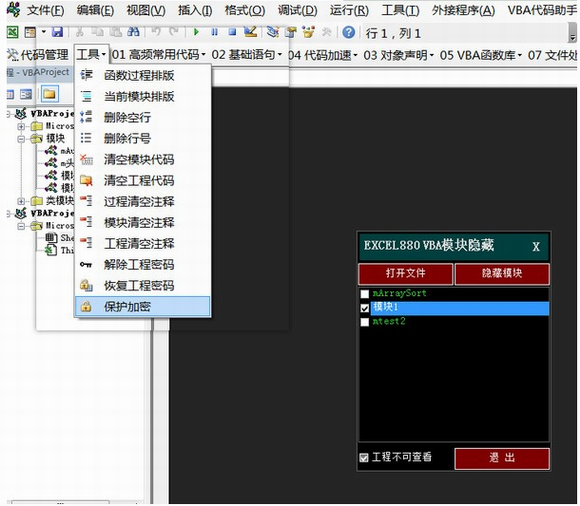Choose 过程清空注释 from the tools menu
The width and height of the screenshot is (580, 506).
(143, 202)
